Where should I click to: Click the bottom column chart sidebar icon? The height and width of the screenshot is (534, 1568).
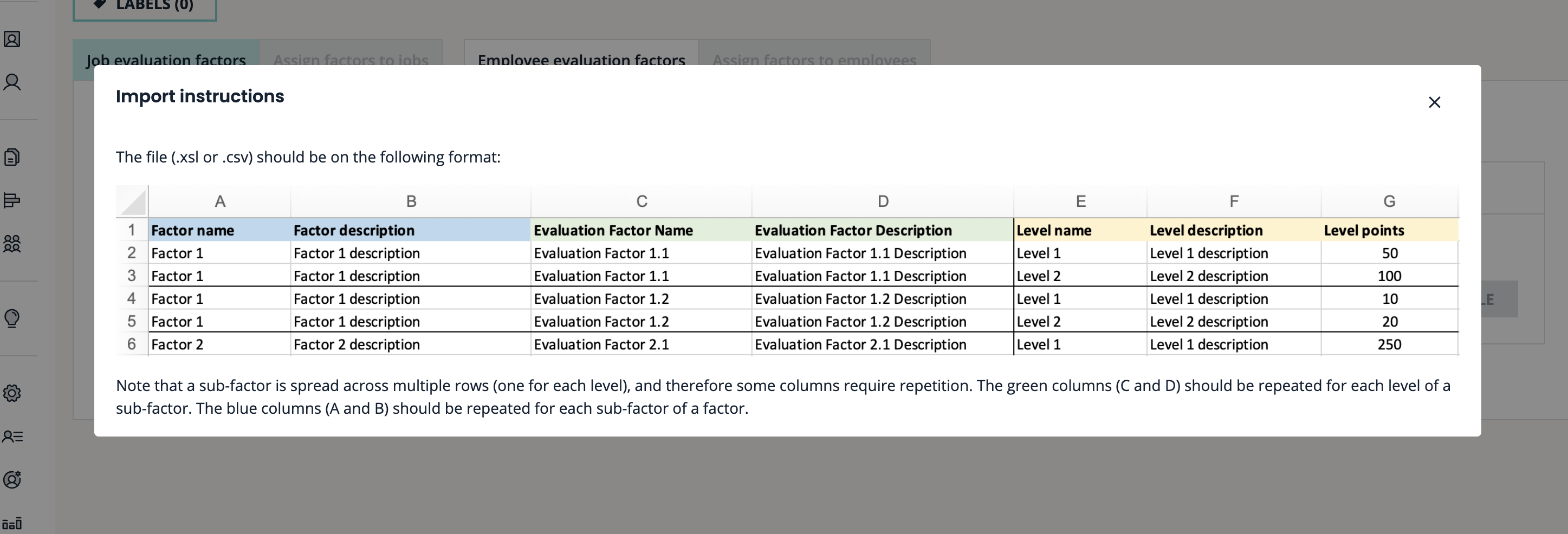pyautogui.click(x=12, y=523)
